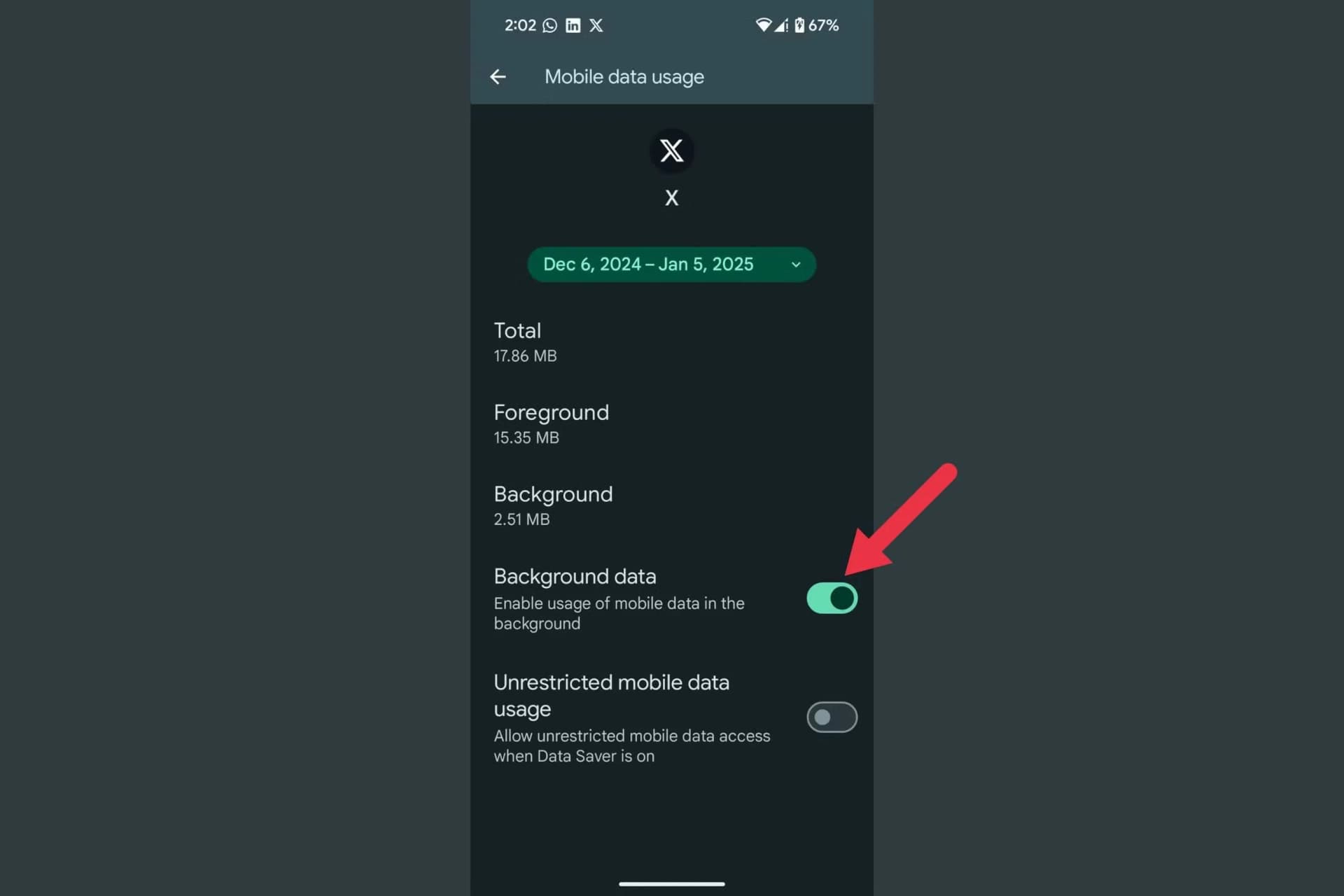Disable the Background data toggle
Screen dimensions: 1344x896
pyautogui.click(x=832, y=598)
